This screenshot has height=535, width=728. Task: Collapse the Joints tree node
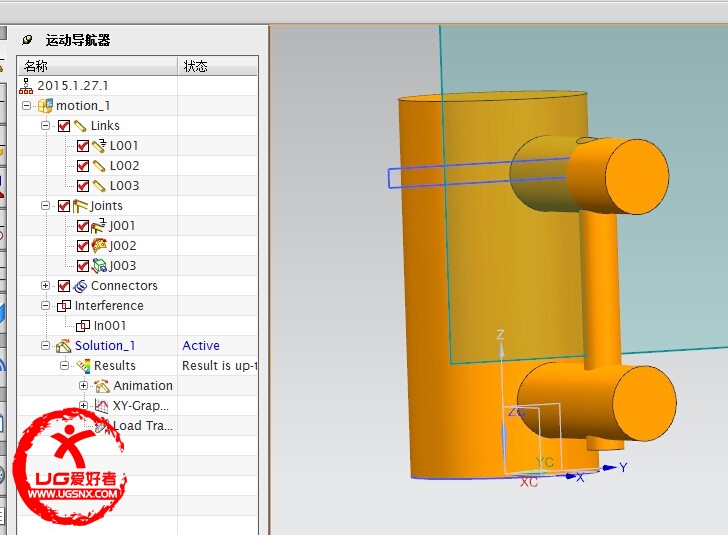[46, 206]
